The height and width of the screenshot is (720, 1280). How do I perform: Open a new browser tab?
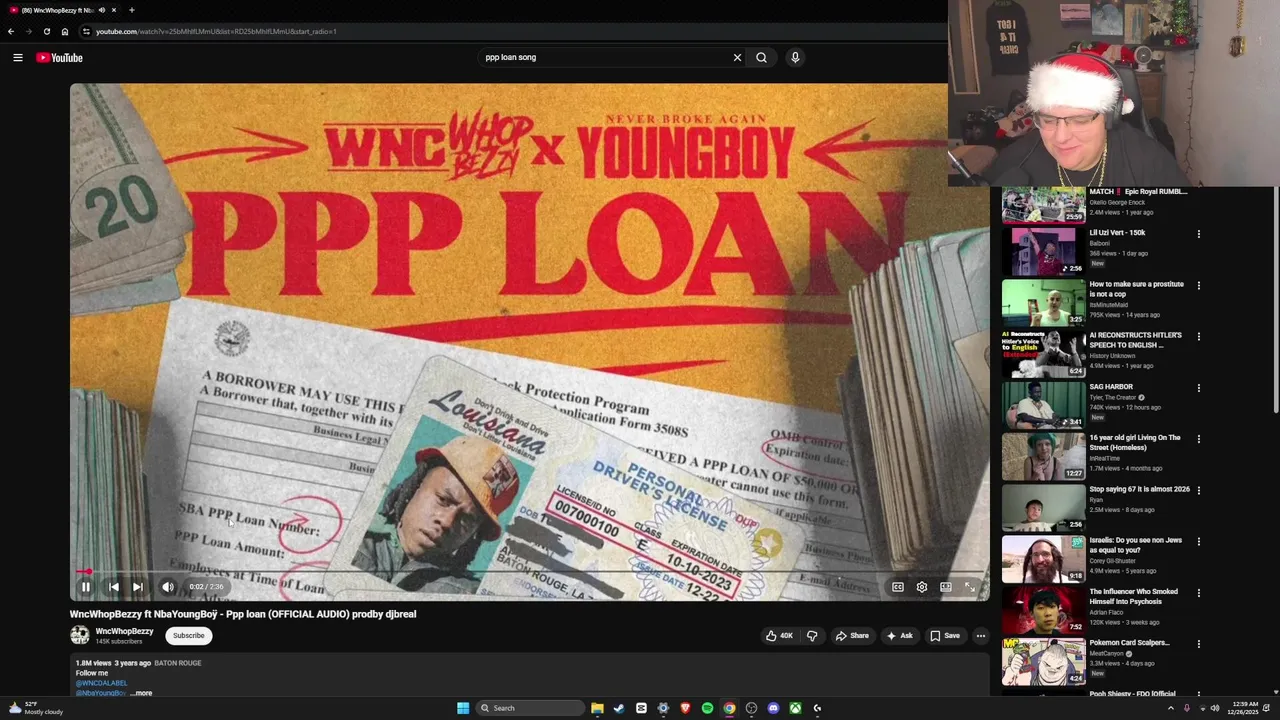click(131, 10)
